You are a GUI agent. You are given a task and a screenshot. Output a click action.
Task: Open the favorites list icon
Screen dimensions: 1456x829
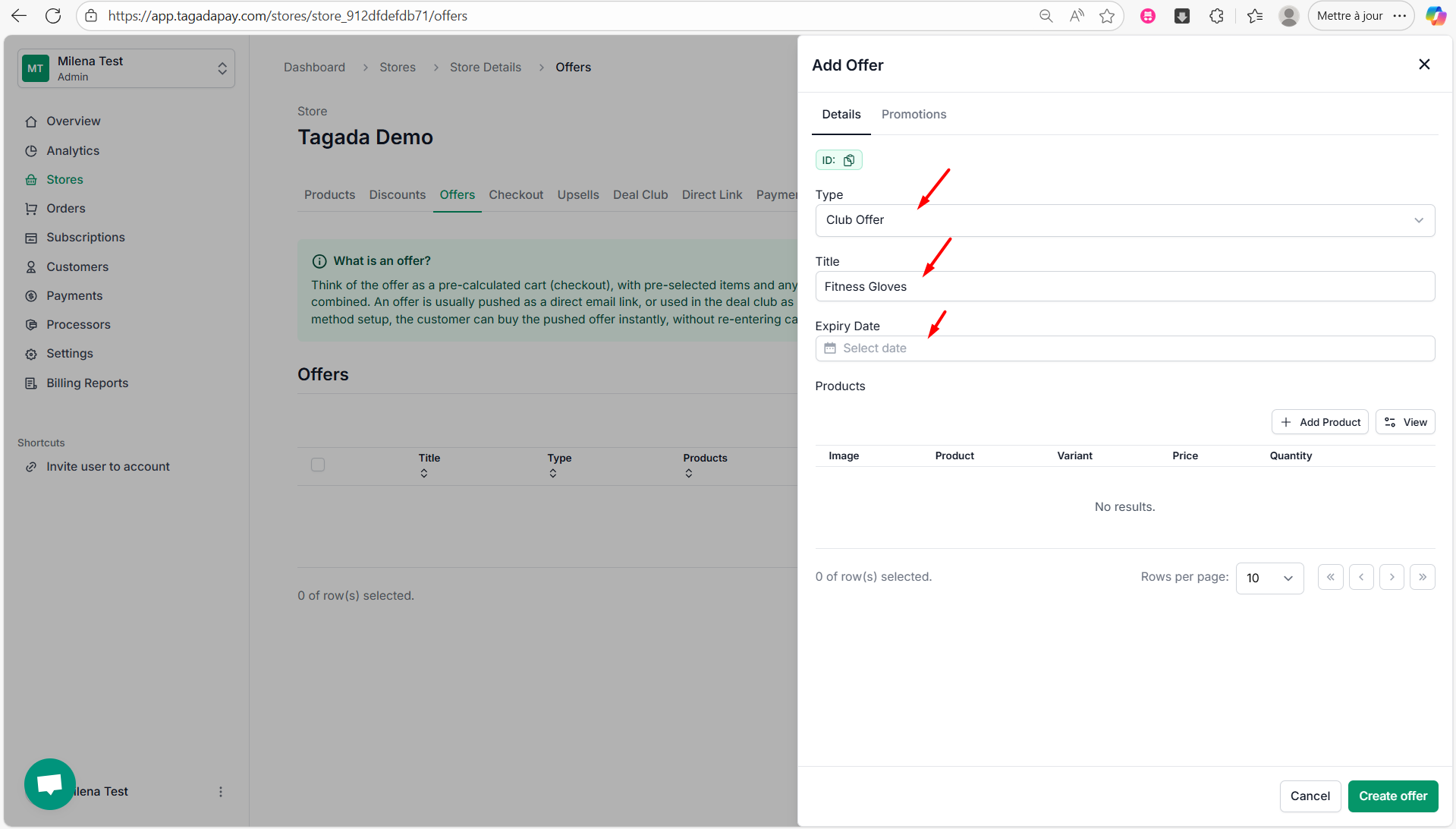(x=1255, y=16)
